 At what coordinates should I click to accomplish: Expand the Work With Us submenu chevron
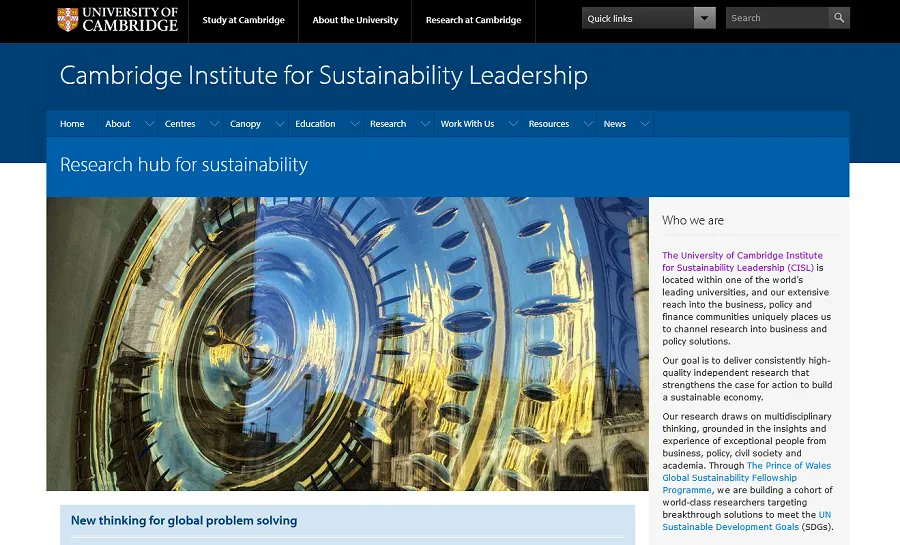coord(513,124)
